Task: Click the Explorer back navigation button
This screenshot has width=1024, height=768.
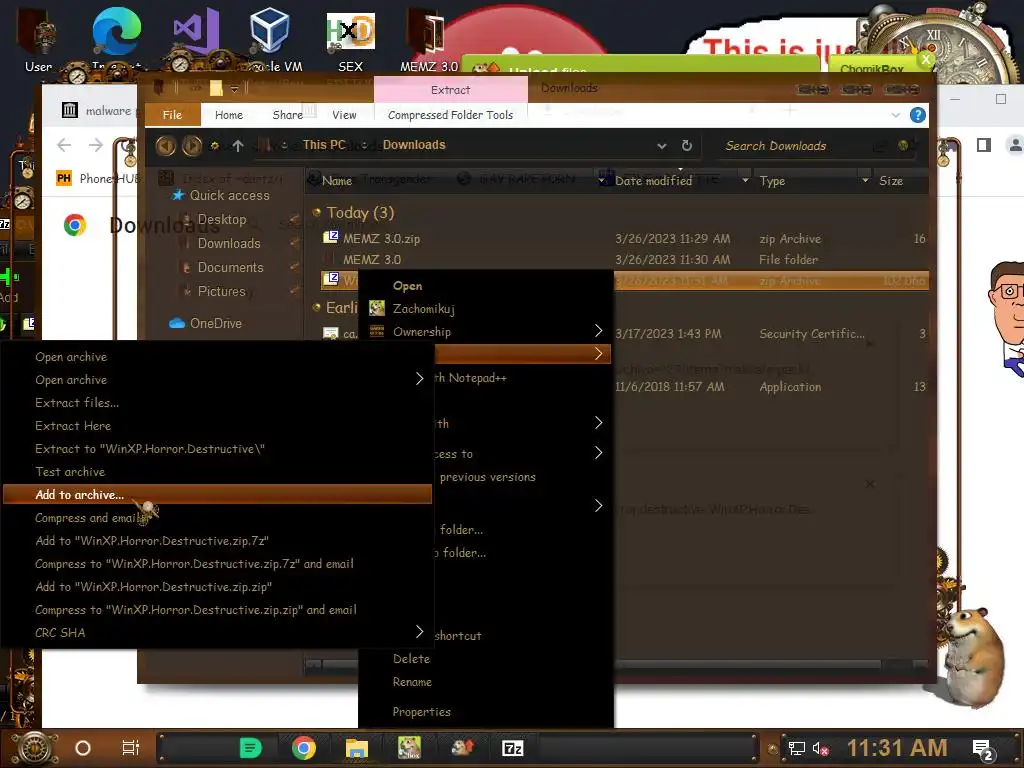Action: pos(166,146)
